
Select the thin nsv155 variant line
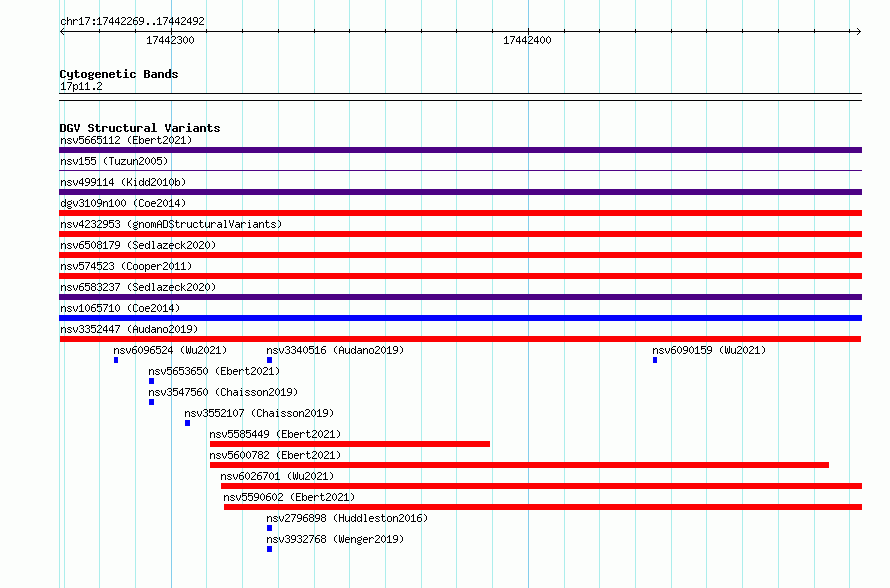click(x=460, y=170)
